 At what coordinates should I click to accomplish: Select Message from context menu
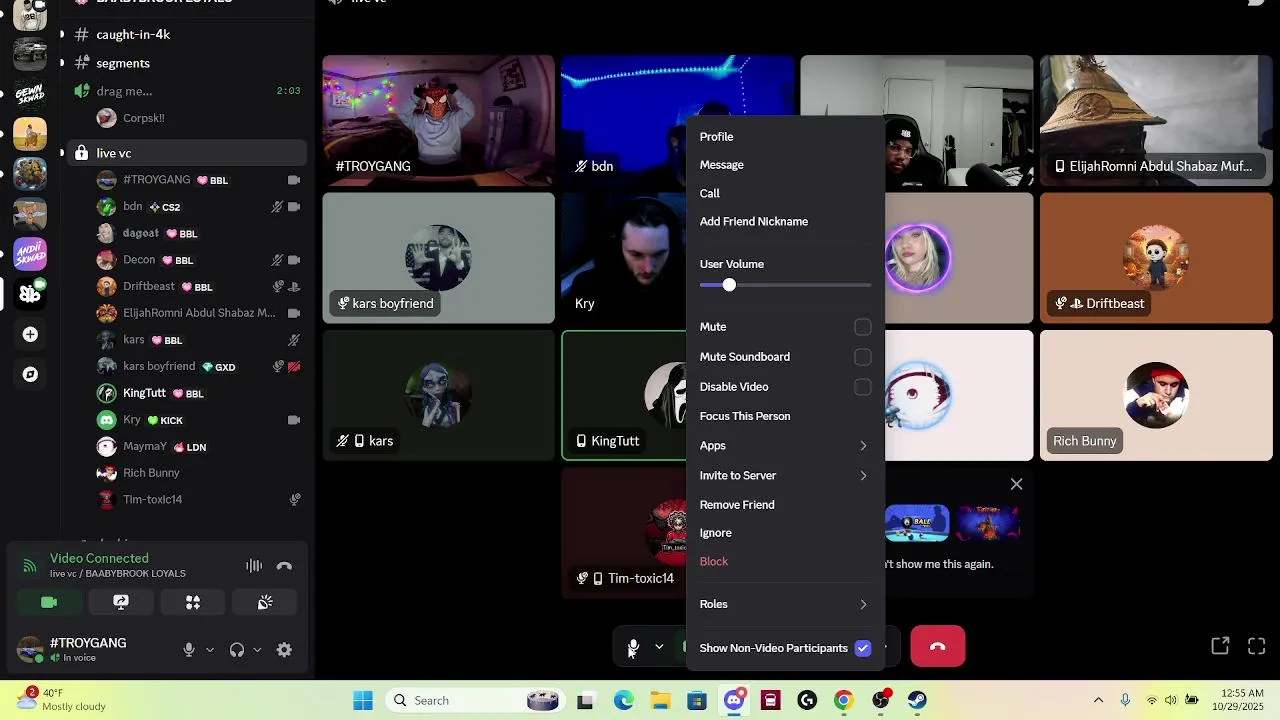[785, 165]
